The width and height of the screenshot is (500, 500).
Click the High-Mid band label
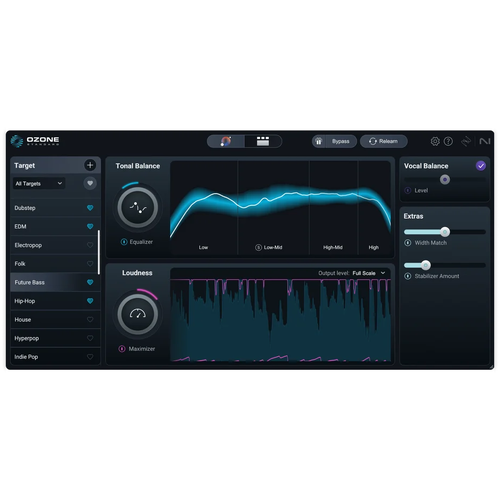(x=333, y=247)
